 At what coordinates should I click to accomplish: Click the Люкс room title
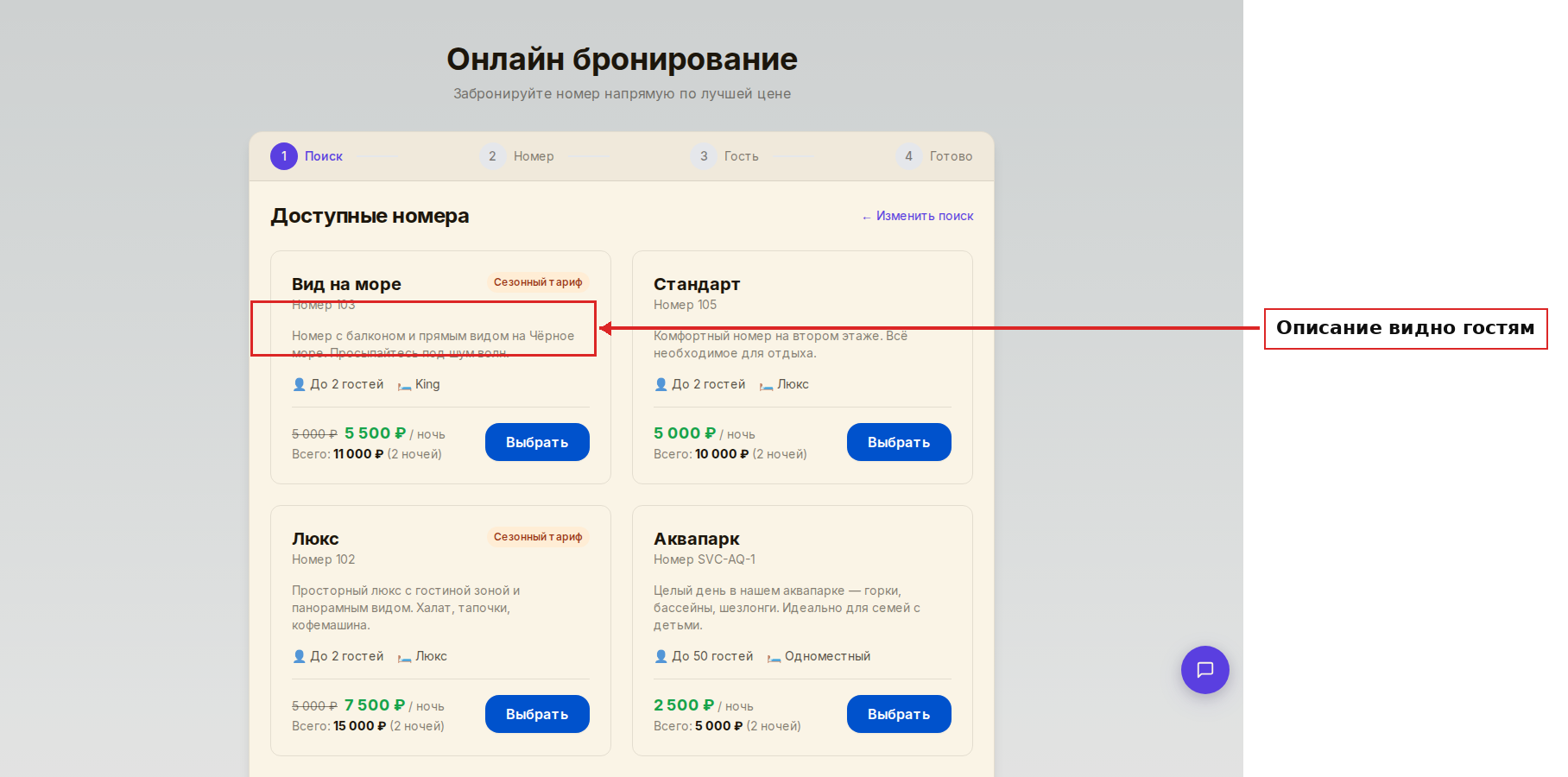click(x=315, y=539)
